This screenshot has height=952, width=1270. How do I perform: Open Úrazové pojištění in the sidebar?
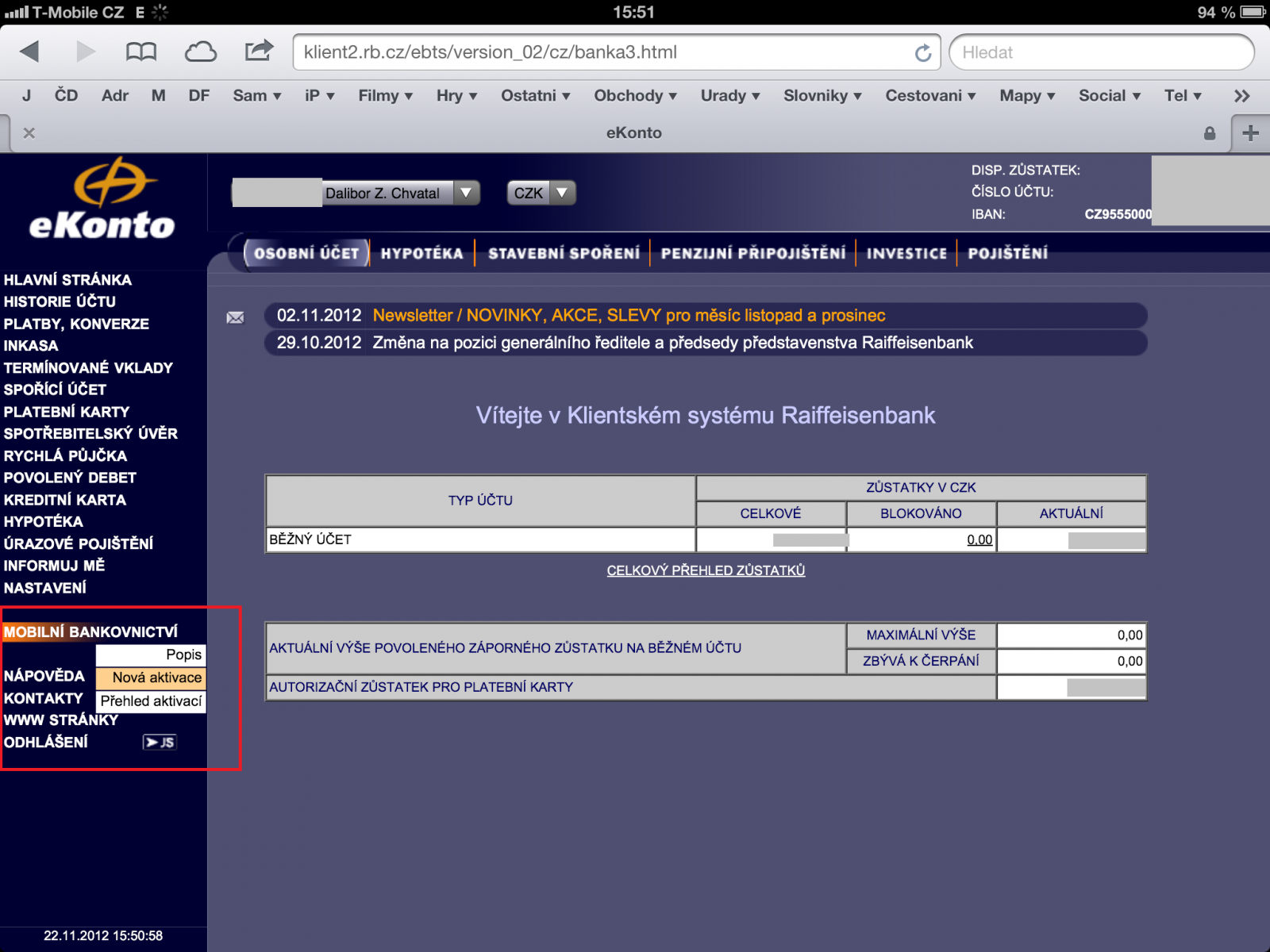click(x=79, y=543)
